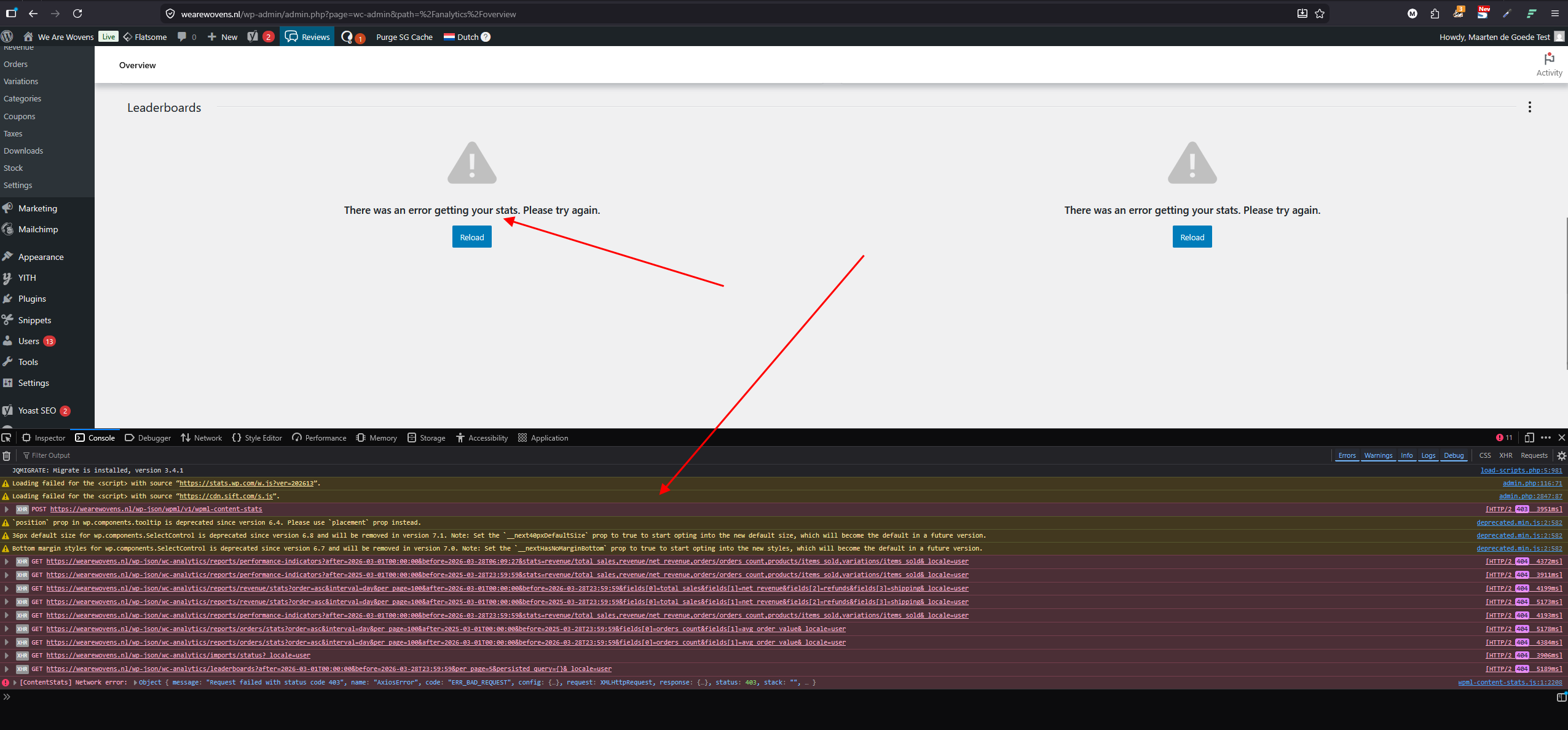Open console settings gear icon
The image size is (1568, 730).
point(1561,455)
